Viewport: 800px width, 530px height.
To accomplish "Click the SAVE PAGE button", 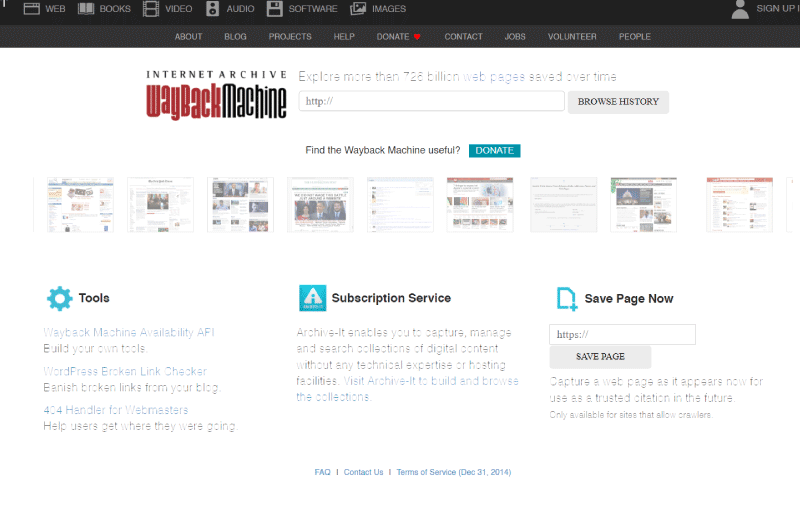I will tap(600, 357).
